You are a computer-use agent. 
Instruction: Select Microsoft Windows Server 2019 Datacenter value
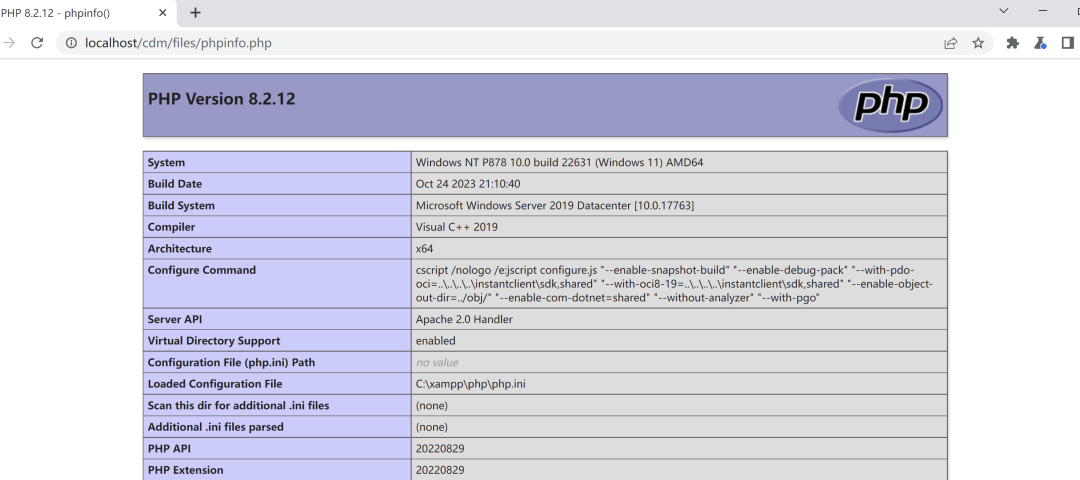click(555, 205)
